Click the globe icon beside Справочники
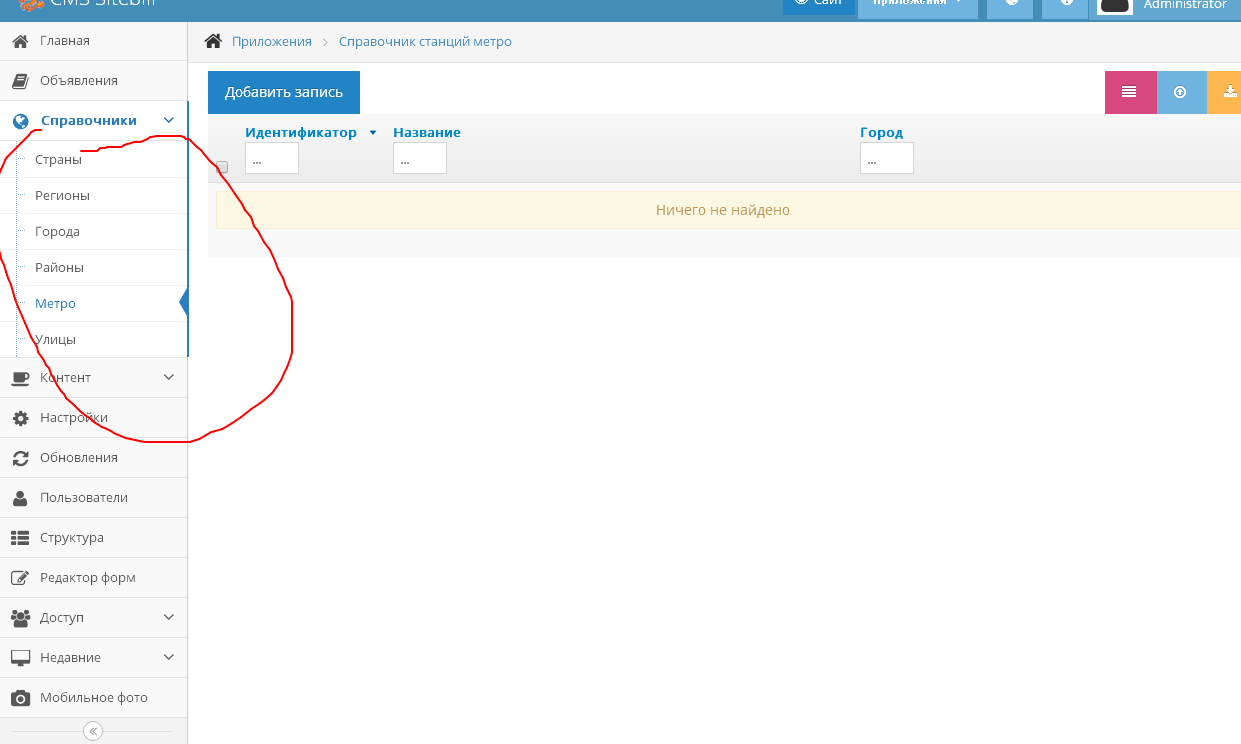This screenshot has width=1241, height=744. [x=20, y=121]
